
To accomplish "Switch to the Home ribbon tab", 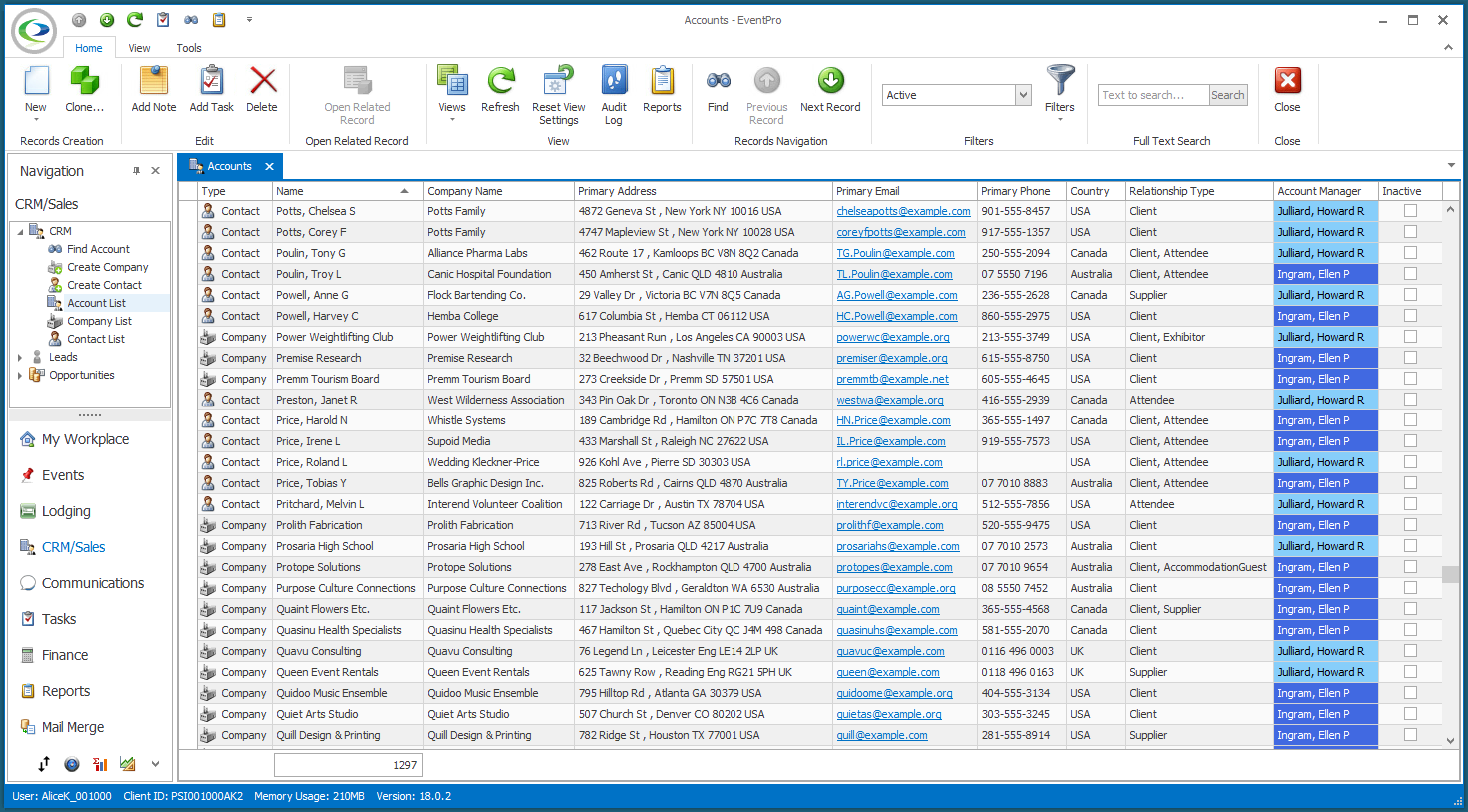I will click(89, 48).
